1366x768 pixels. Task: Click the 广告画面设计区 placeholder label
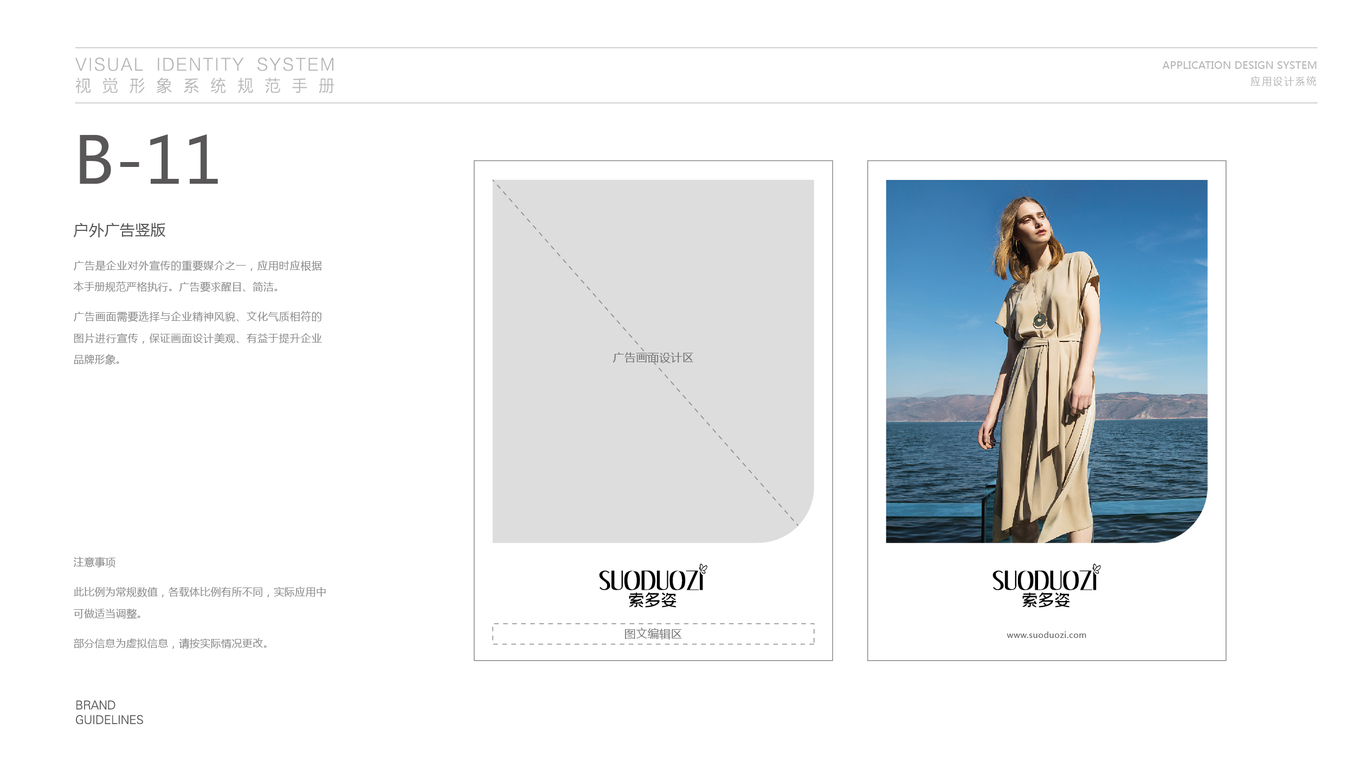[x=653, y=357]
